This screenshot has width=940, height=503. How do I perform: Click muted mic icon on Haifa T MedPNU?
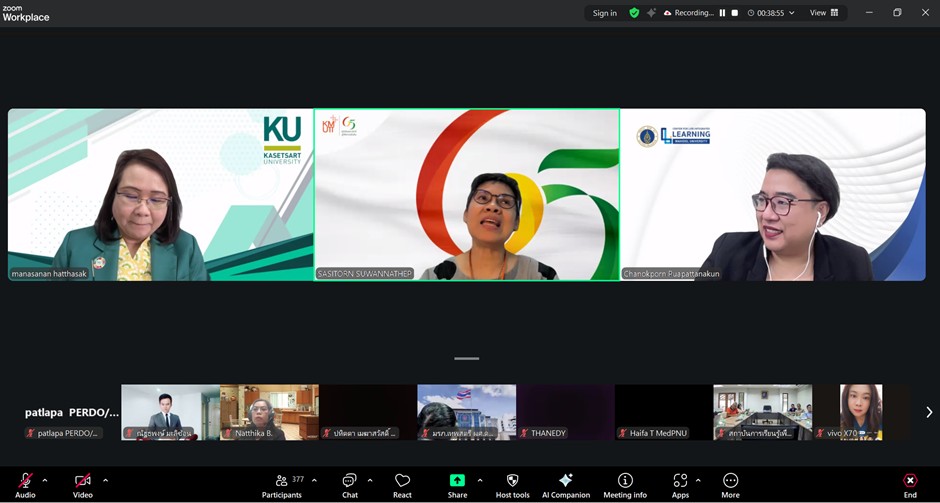click(623, 433)
